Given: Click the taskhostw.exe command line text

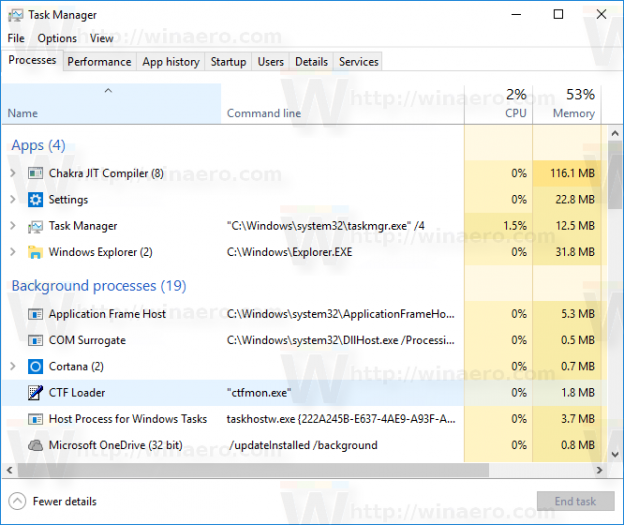Looking at the screenshot, I should pyautogui.click(x=341, y=419).
